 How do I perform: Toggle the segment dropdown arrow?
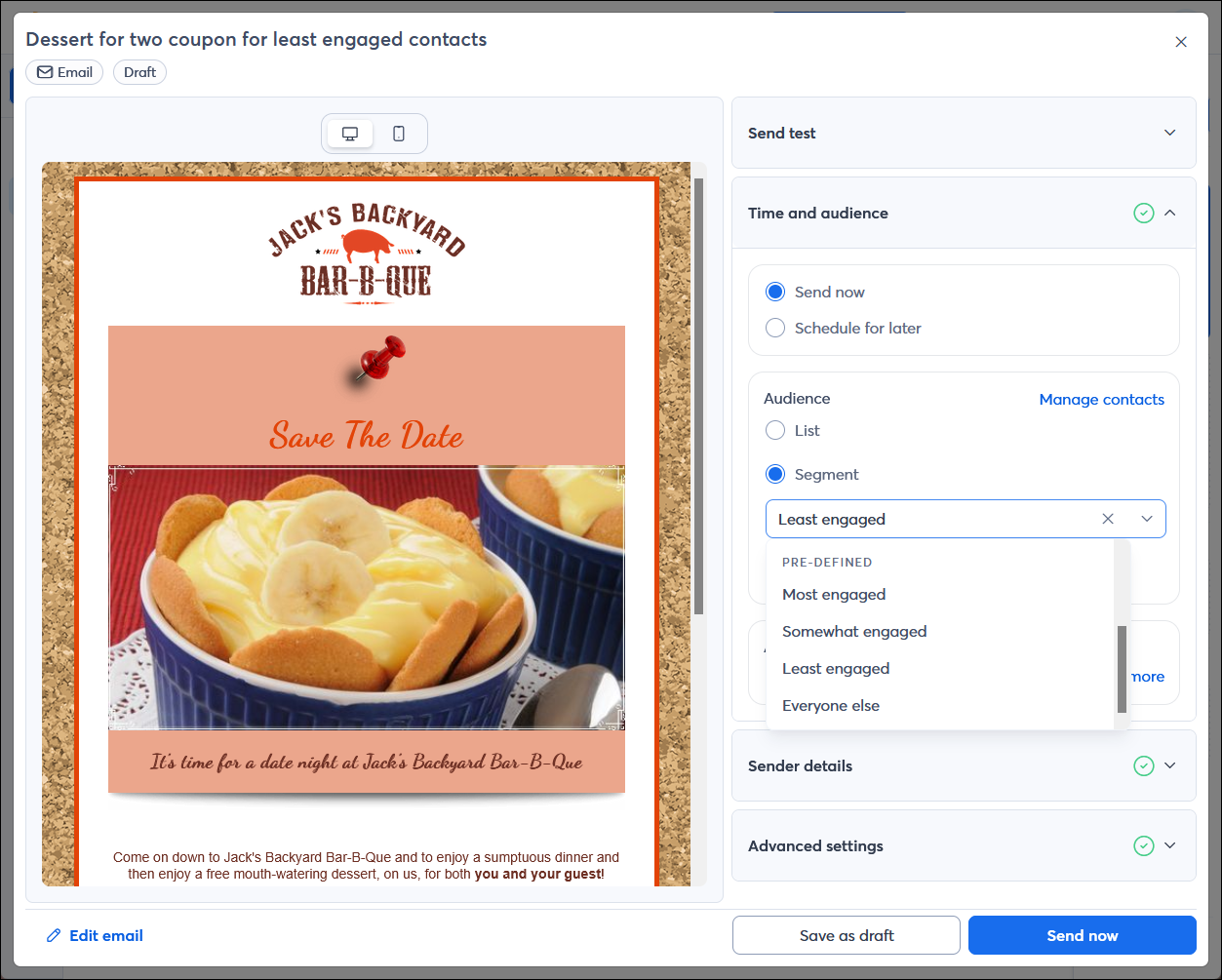point(1147,519)
